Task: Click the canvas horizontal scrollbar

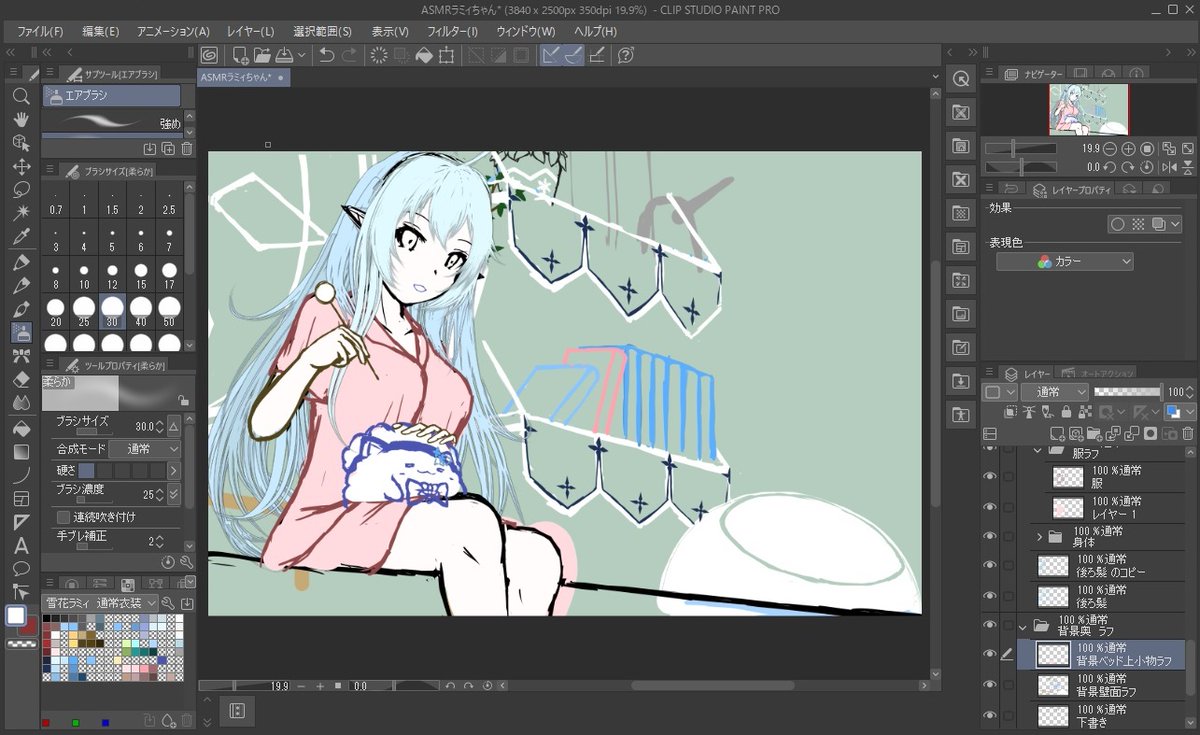Action: pos(712,686)
